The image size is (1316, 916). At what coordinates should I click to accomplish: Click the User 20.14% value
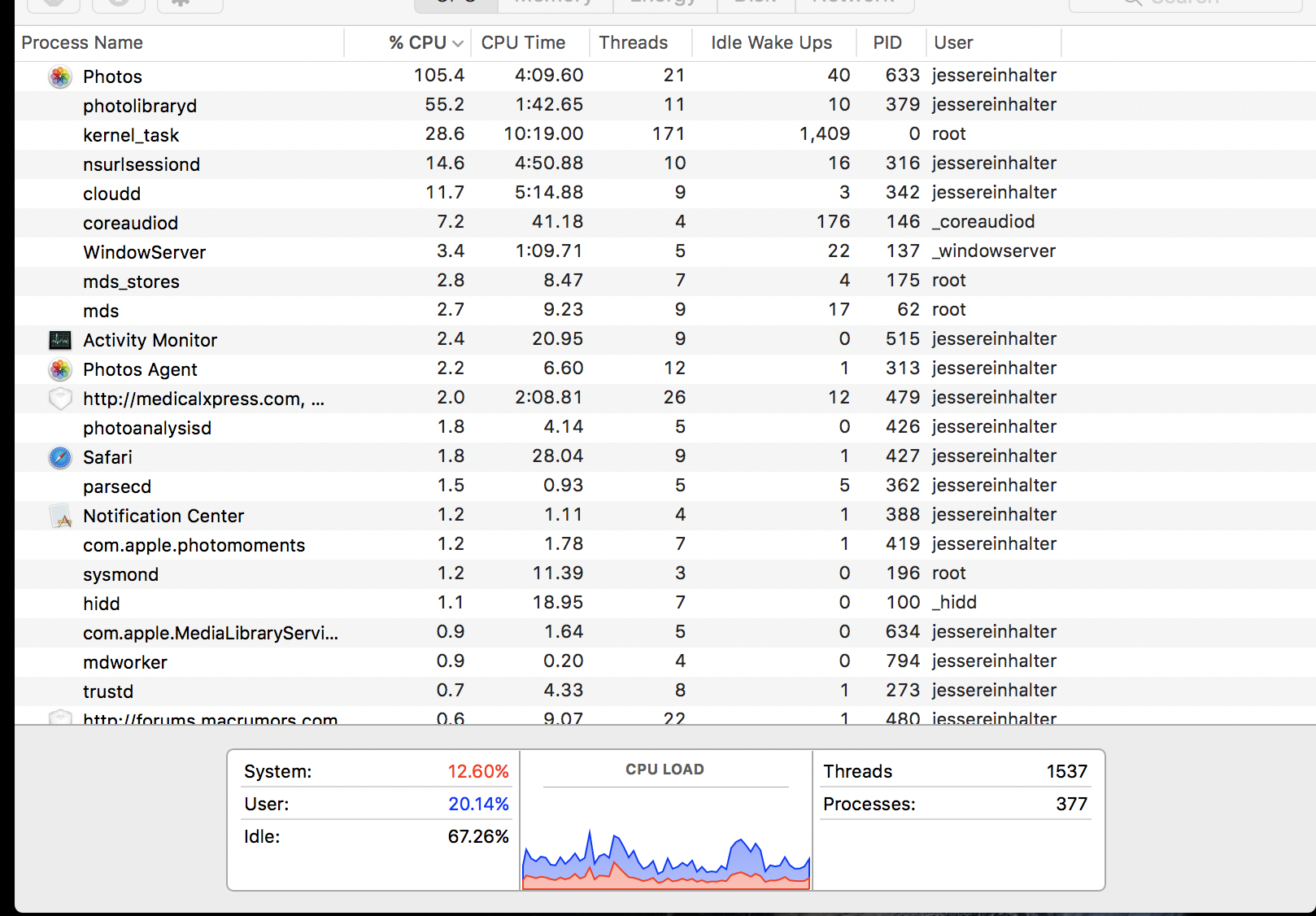478,804
